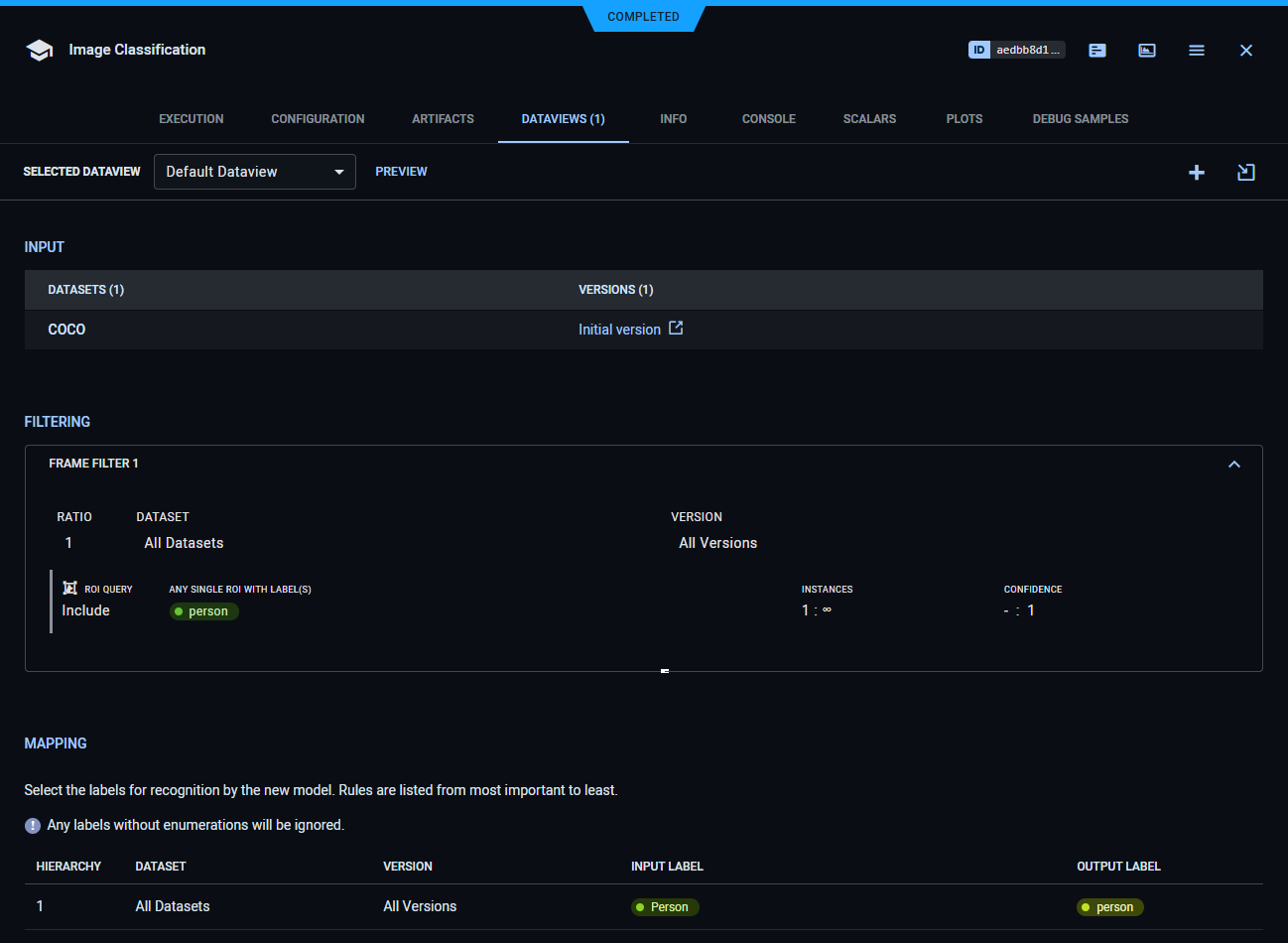Screen dimensions: 1288x943
Task: Click the person Output Label chip in Mapping
Action: point(1109,906)
